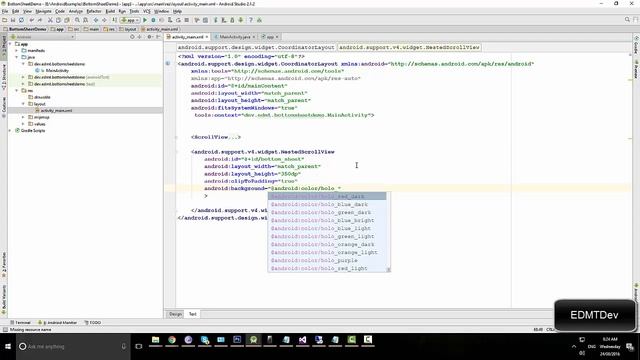Click the Synchronize toolbar icon
The height and width of the screenshot is (360, 640).
pyautogui.click(x=21, y=20)
